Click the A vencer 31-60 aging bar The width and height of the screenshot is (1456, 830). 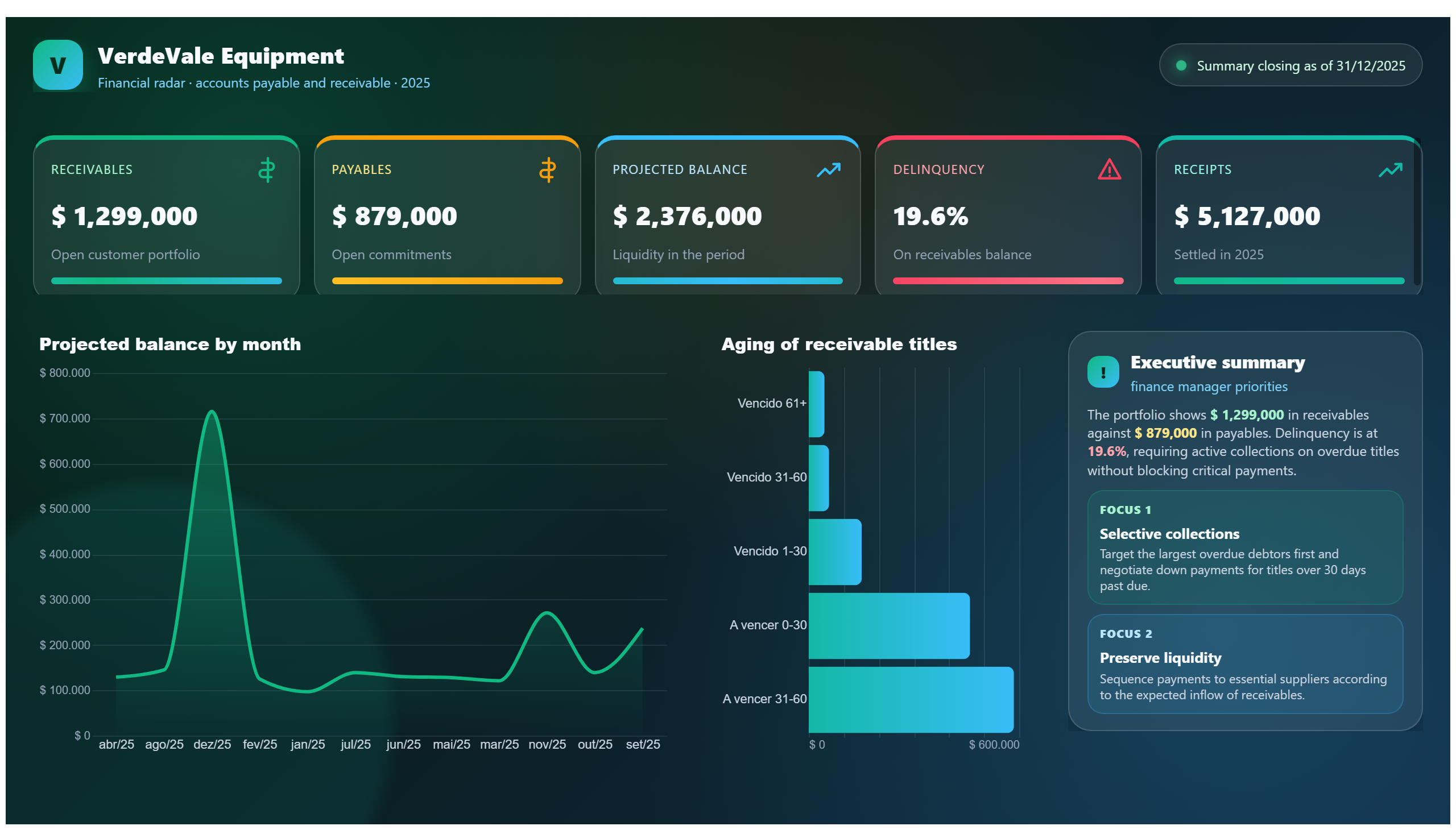pyautogui.click(x=911, y=699)
